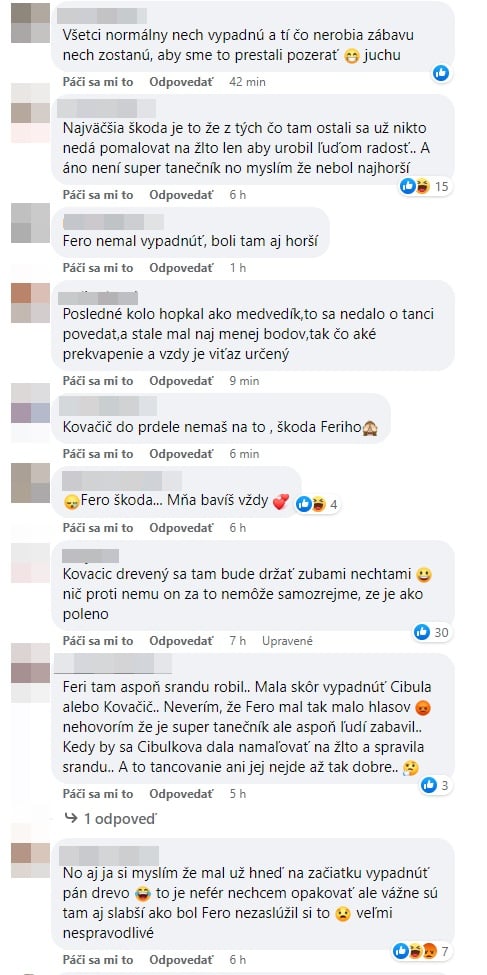
Task: Click like reaction icon on first comment
Action: click(441, 73)
